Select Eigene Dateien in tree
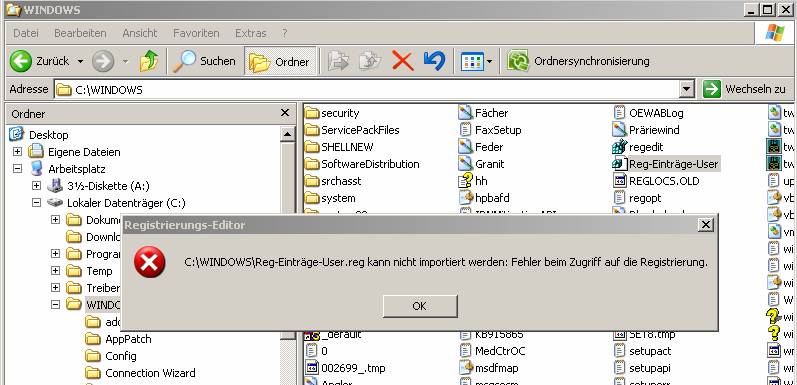Viewport: 797px width, 385px height. click(84, 152)
